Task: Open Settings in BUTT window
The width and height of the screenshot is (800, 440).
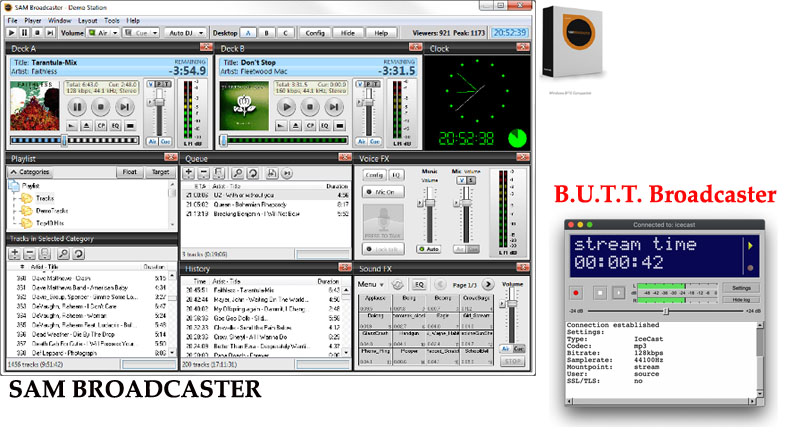Action: 741,288
